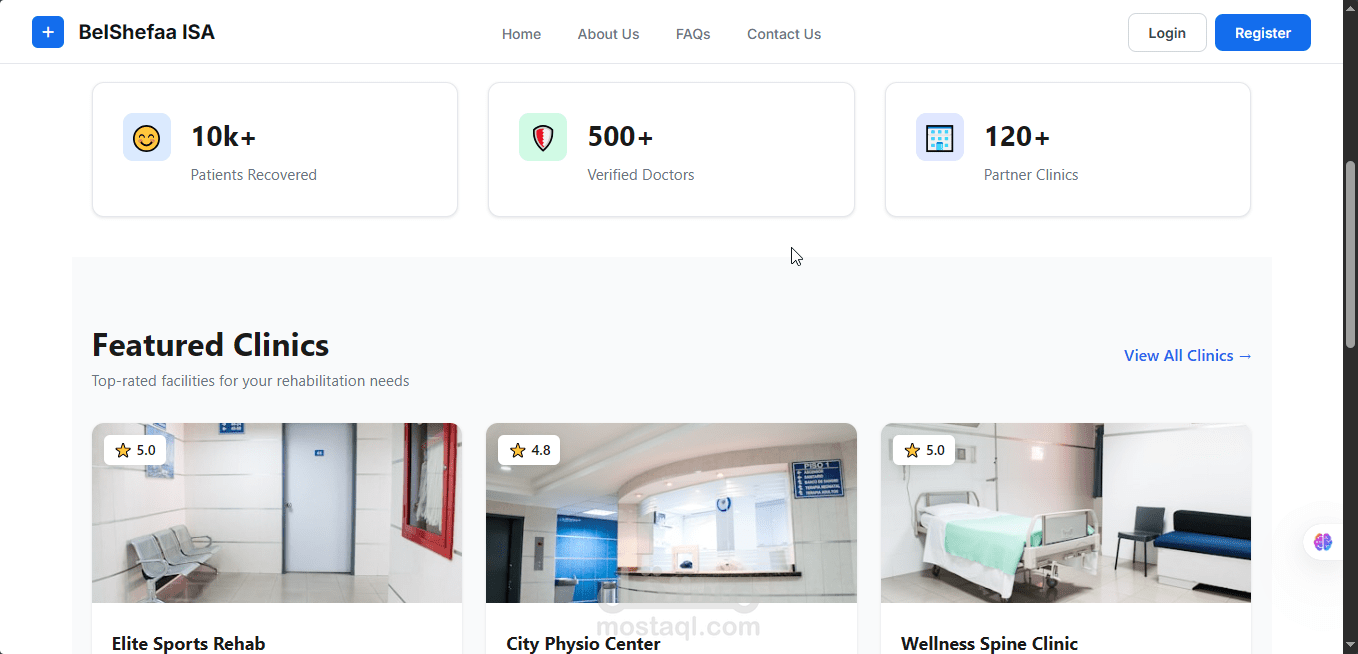Click the blue plus logo icon

[48, 32]
